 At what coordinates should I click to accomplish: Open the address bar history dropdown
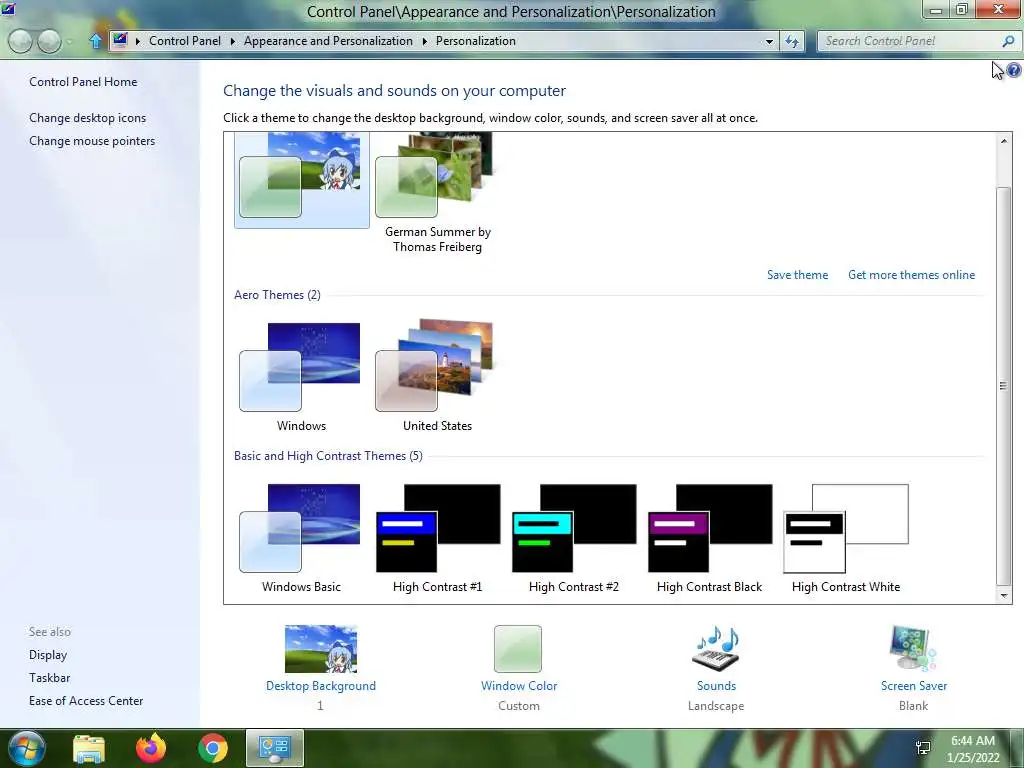[x=769, y=41]
